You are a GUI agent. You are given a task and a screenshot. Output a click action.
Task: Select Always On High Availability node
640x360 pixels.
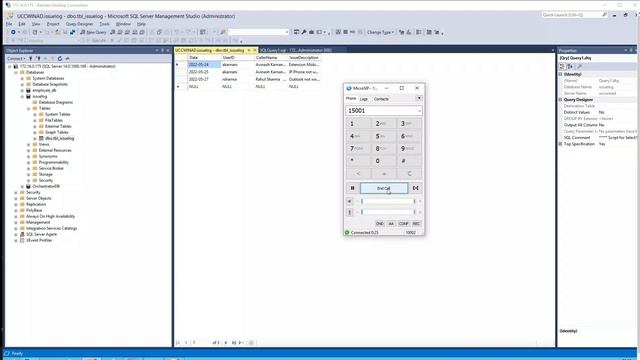click(x=50, y=216)
